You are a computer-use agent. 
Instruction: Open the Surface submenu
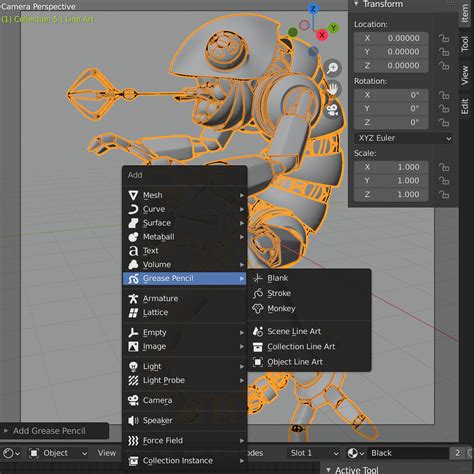[x=185, y=223]
